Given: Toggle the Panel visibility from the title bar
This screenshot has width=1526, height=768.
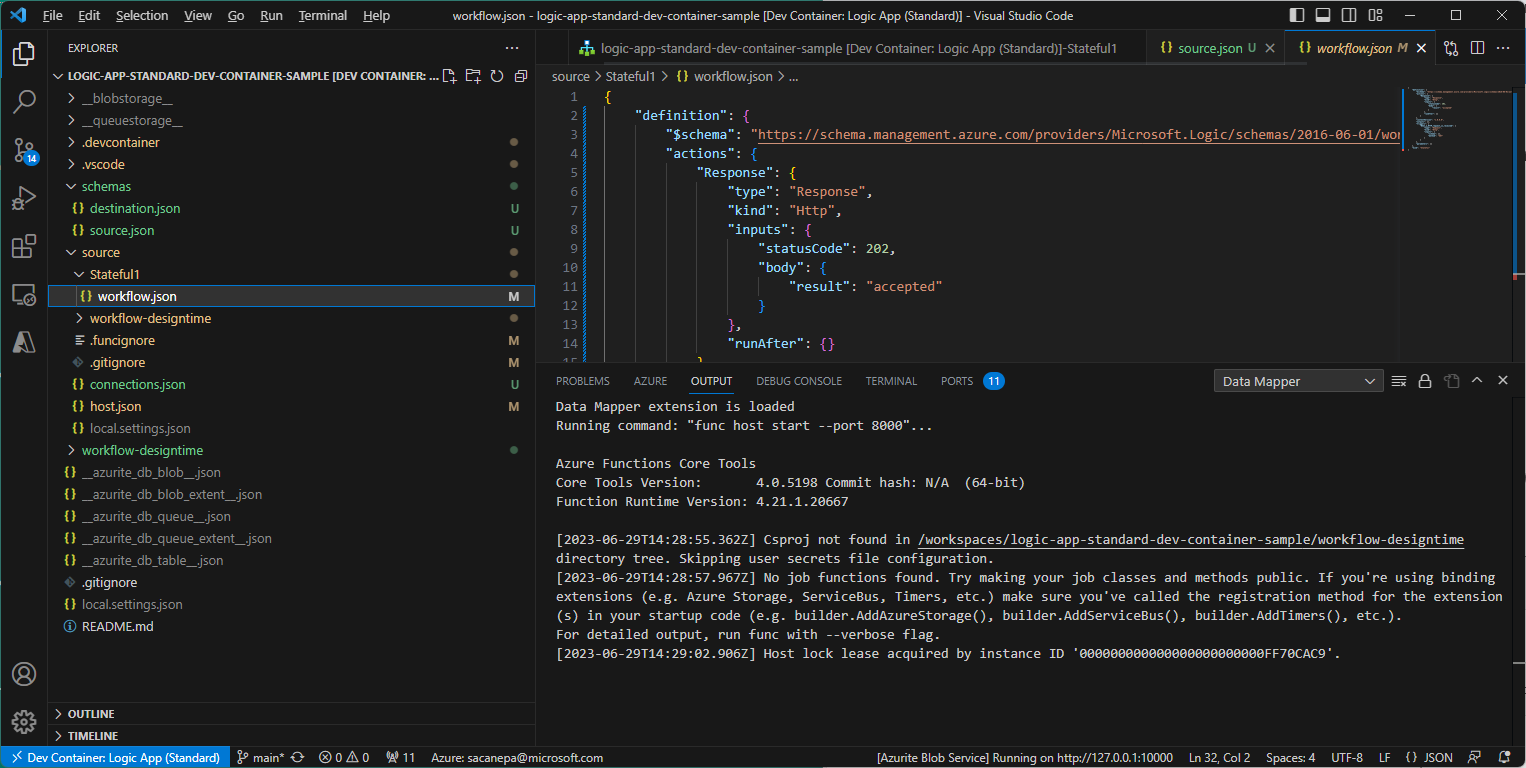Looking at the screenshot, I should 1321,14.
